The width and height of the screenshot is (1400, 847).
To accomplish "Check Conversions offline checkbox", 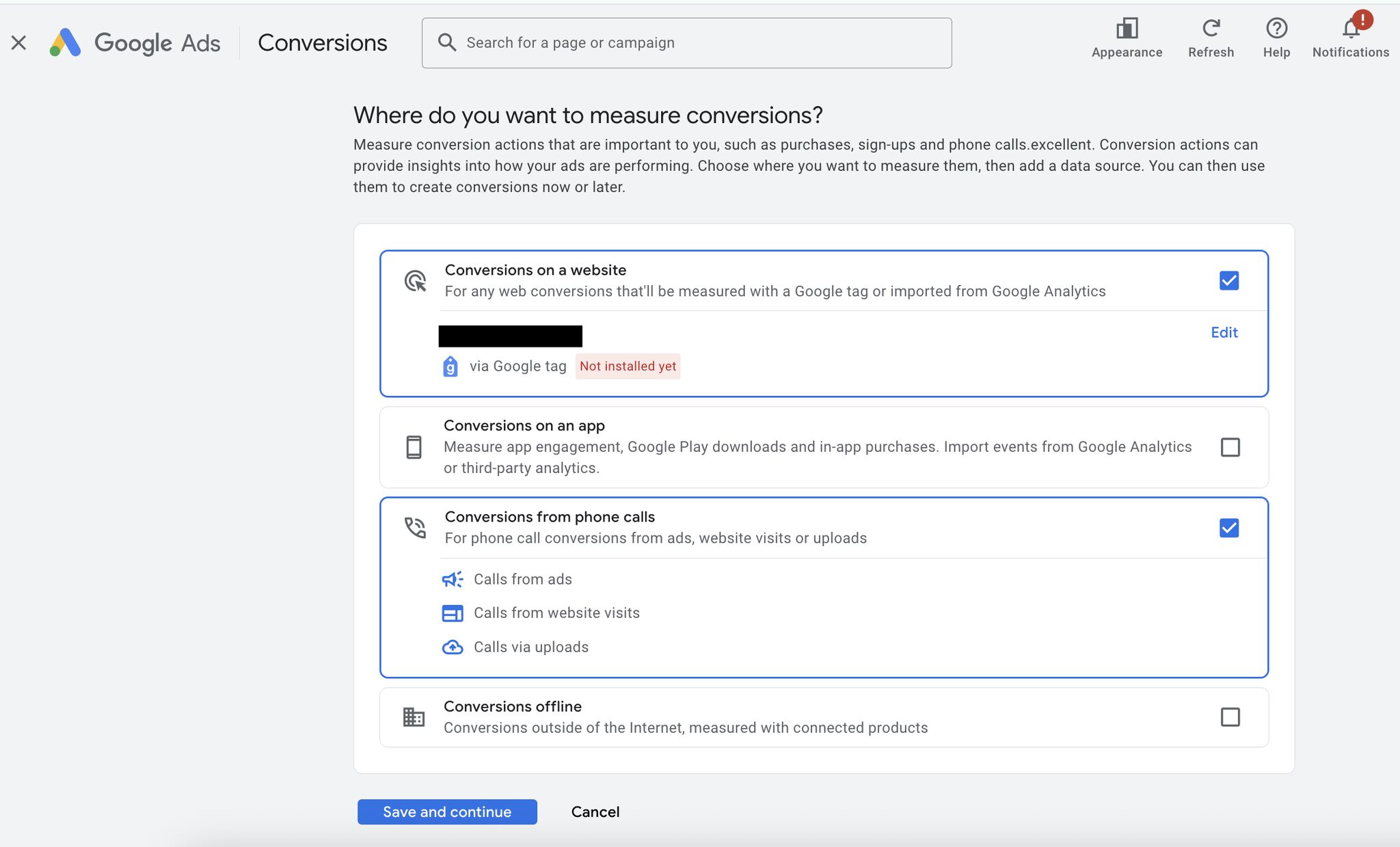I will pos(1230,717).
